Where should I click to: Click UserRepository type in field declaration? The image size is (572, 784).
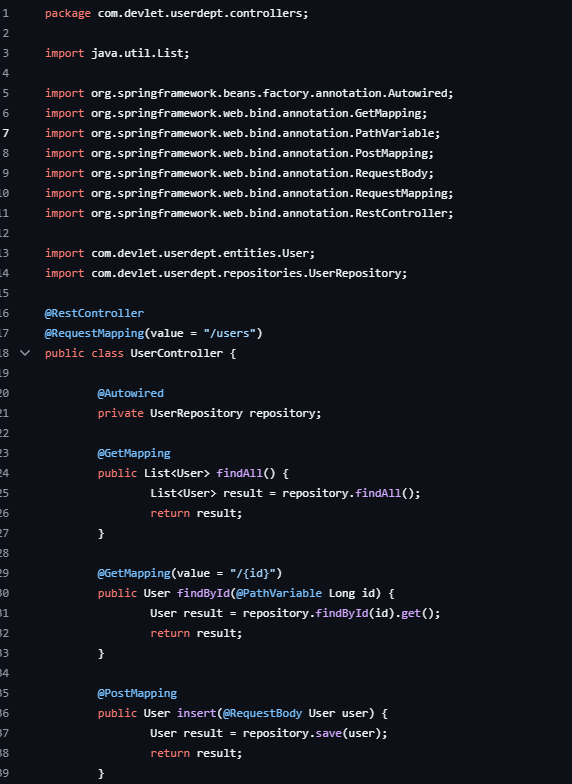pyautogui.click(x=196, y=413)
